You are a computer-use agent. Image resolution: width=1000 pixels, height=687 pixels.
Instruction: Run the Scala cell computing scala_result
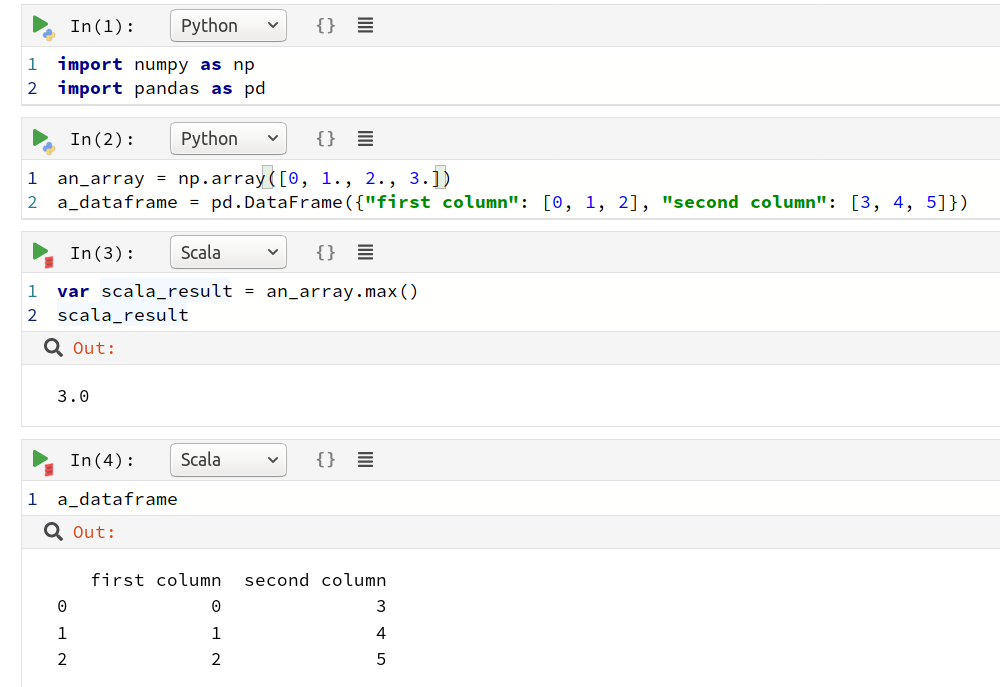pos(40,252)
